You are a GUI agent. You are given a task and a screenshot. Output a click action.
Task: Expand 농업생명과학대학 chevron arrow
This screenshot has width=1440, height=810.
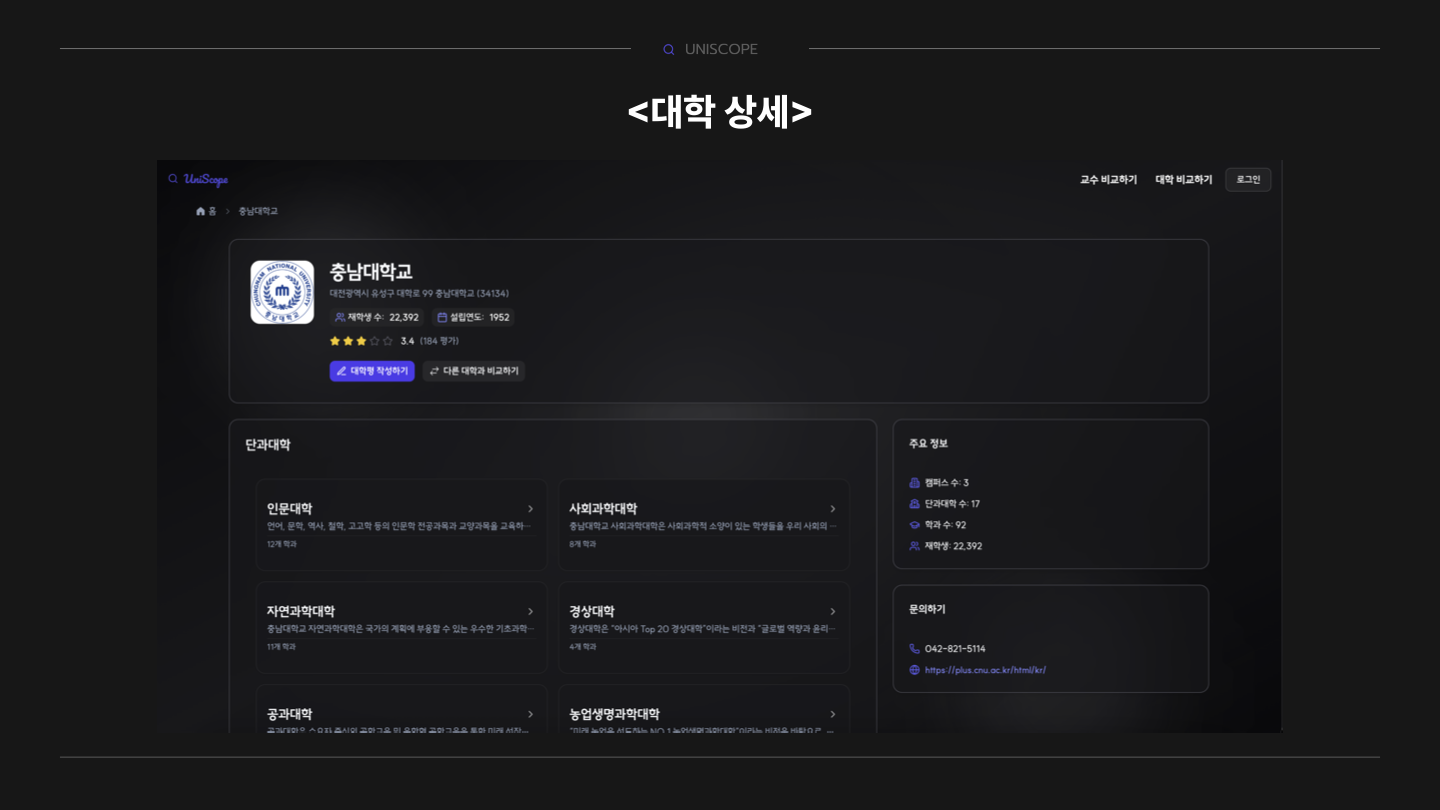click(832, 715)
